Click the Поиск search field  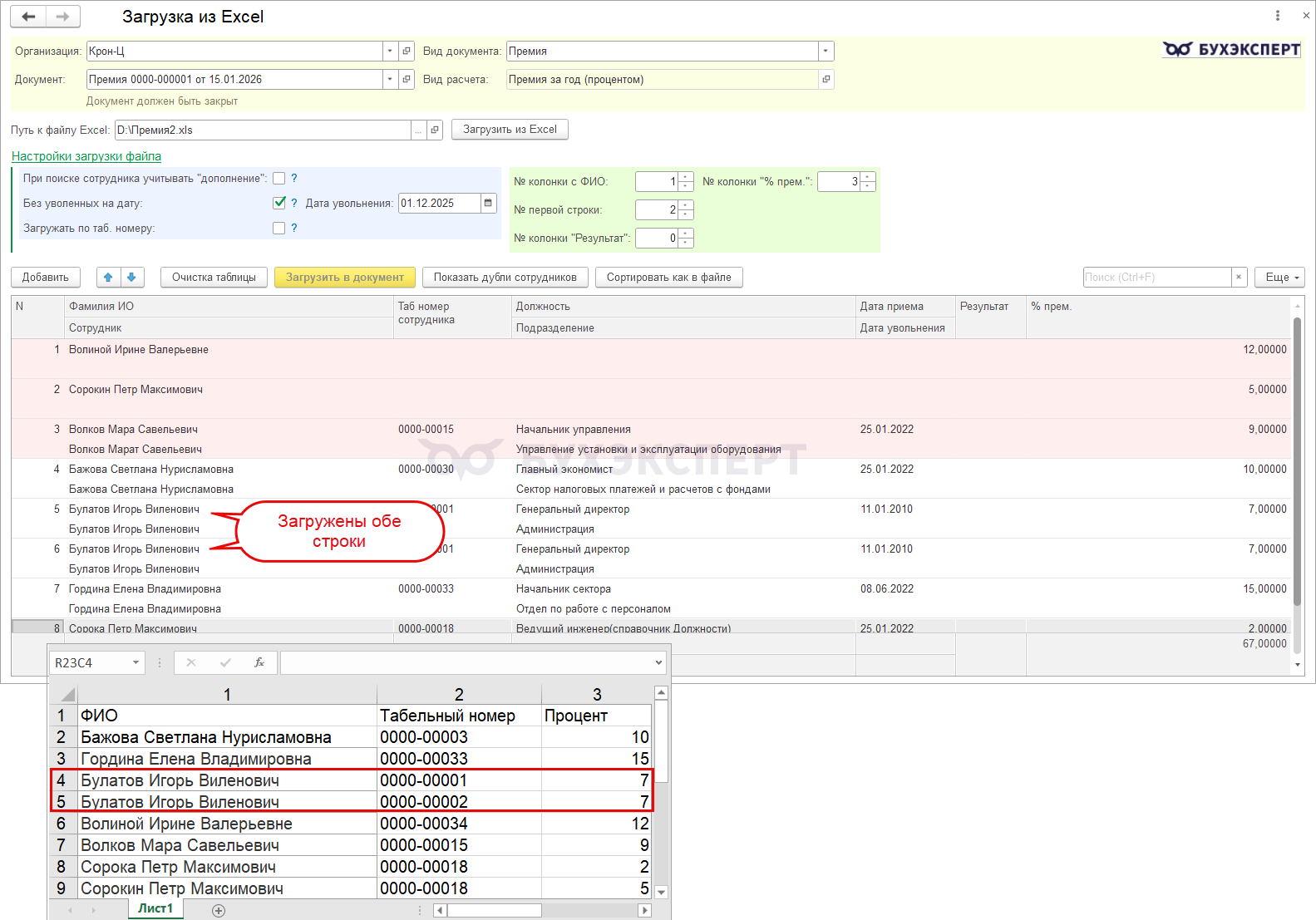pos(1156,278)
